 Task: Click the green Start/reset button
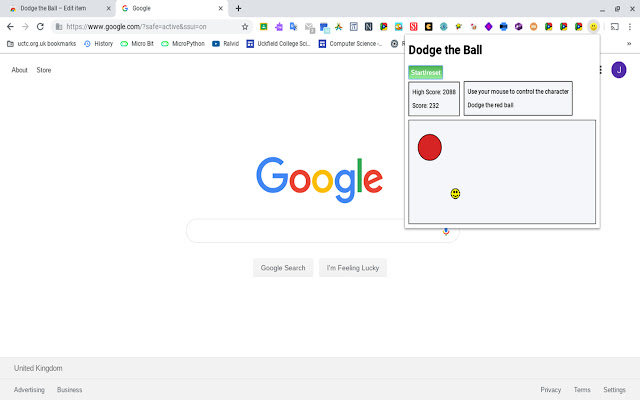(x=425, y=73)
